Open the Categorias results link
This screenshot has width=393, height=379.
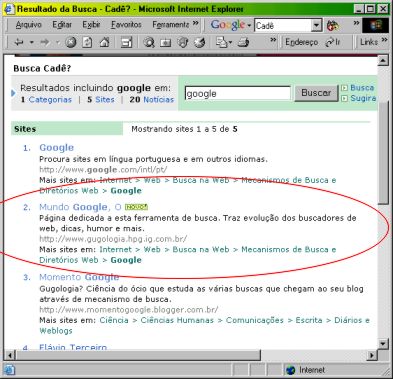point(50,99)
